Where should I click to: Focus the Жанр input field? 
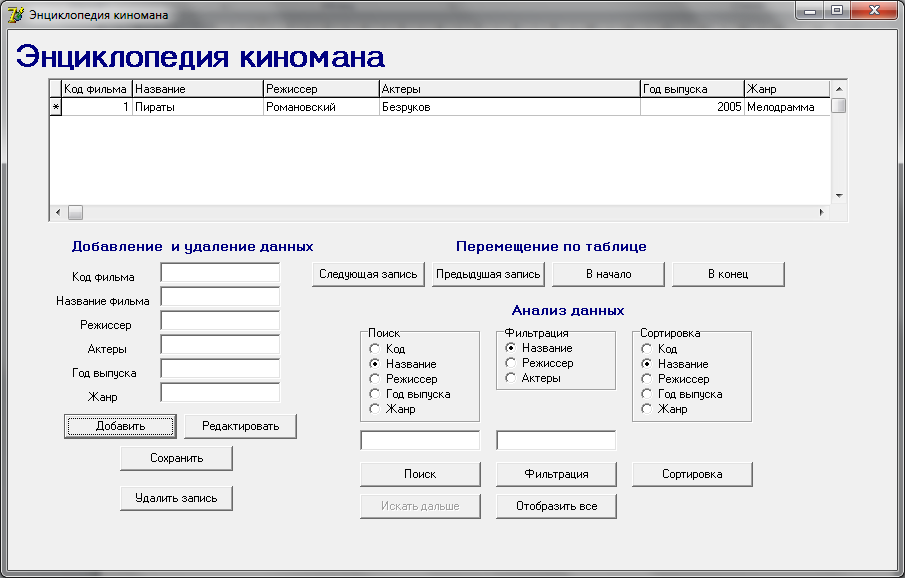click(x=220, y=393)
